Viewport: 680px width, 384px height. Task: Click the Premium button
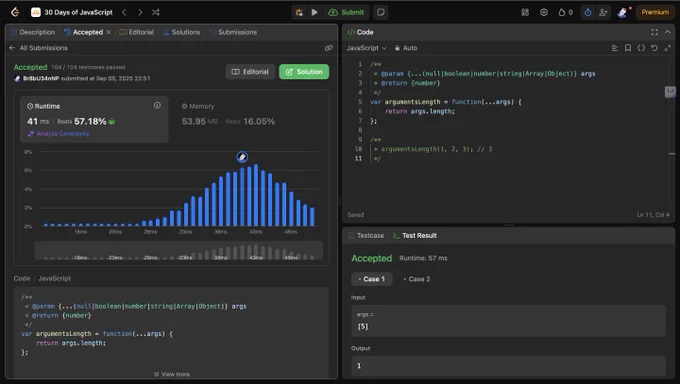point(655,12)
